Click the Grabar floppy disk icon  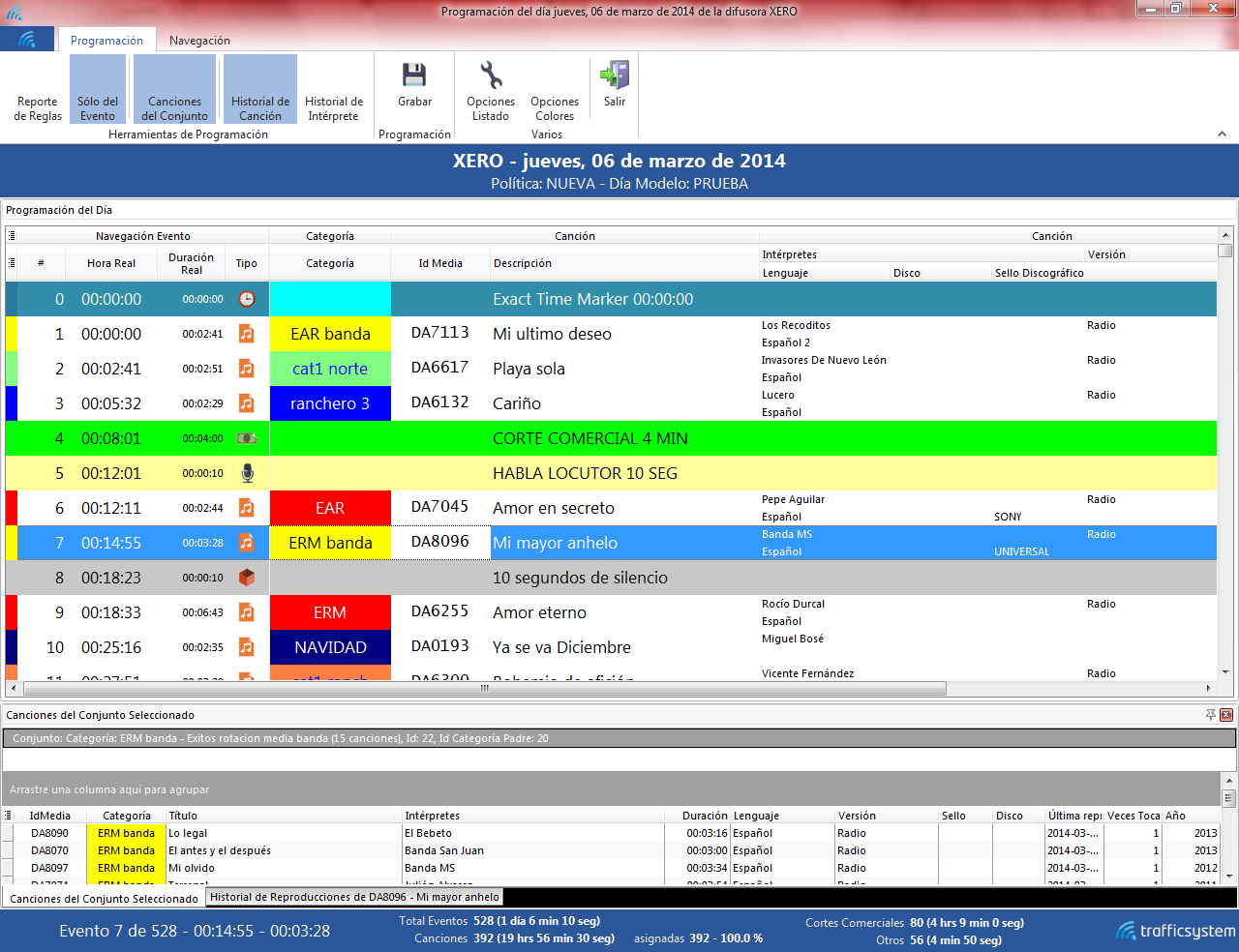[414, 74]
